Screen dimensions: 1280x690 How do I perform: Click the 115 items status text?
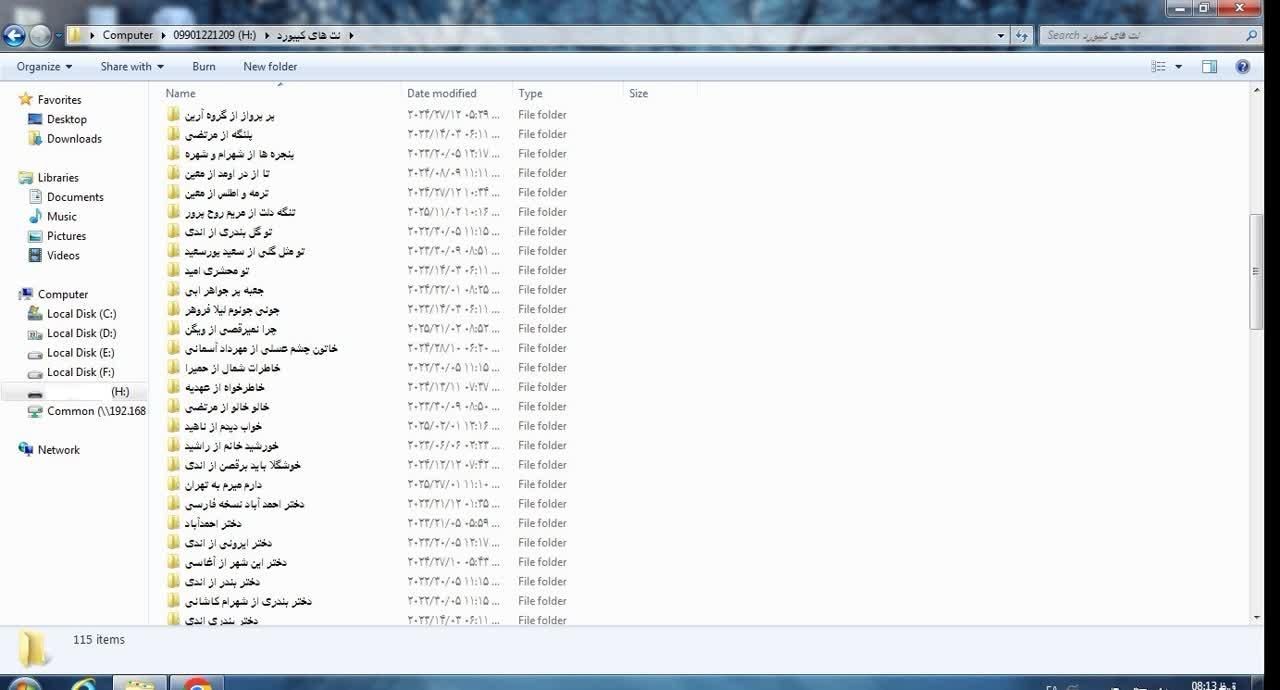[98, 640]
